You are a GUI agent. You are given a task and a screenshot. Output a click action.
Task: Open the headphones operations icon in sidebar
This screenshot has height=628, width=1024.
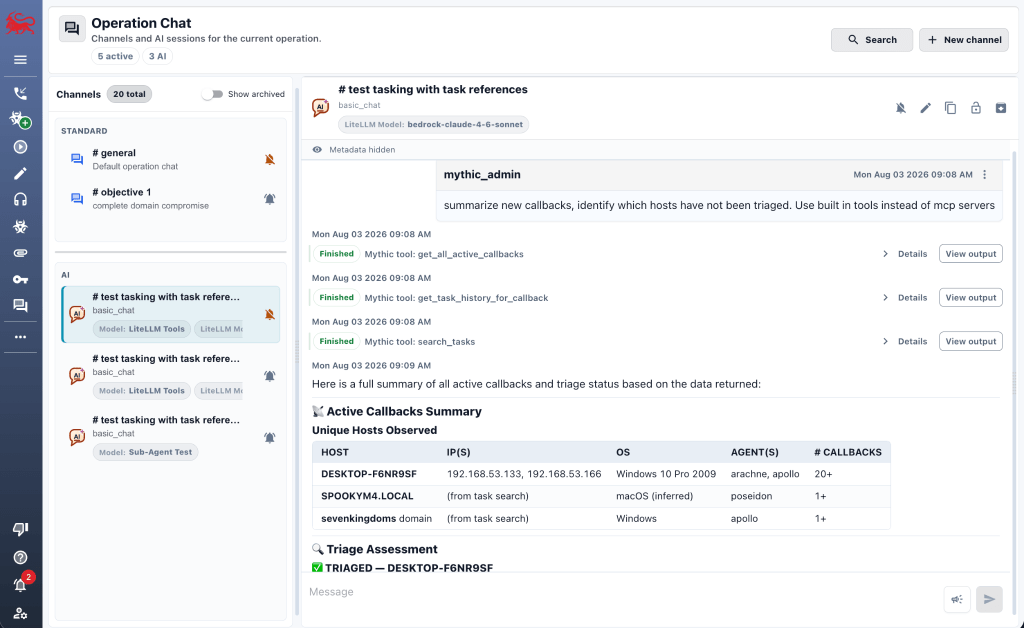(x=20, y=200)
